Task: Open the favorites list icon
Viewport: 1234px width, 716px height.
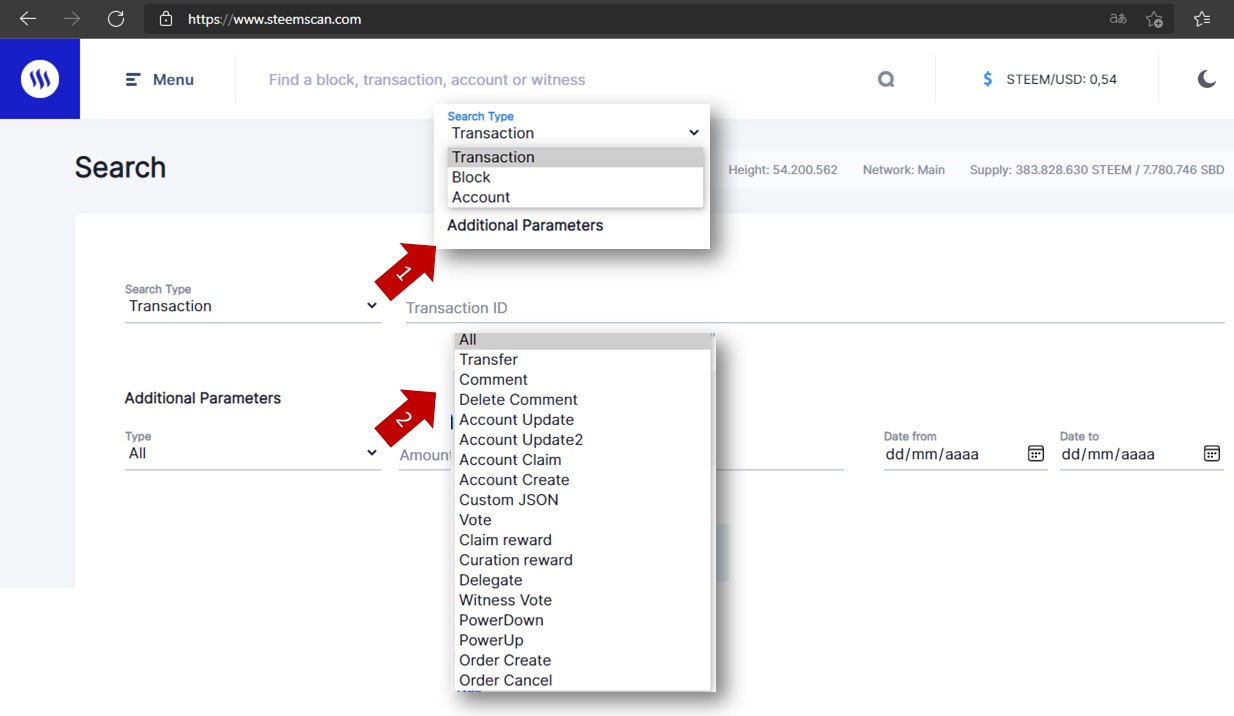Action: 1202,18
